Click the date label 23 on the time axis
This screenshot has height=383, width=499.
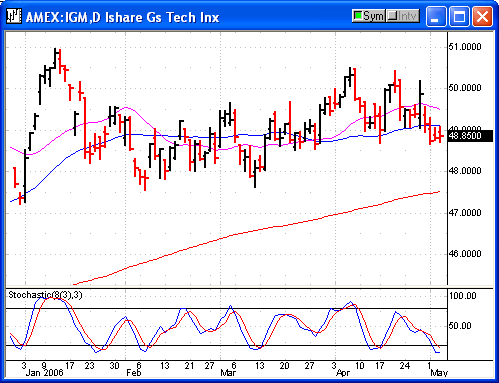click(x=89, y=366)
